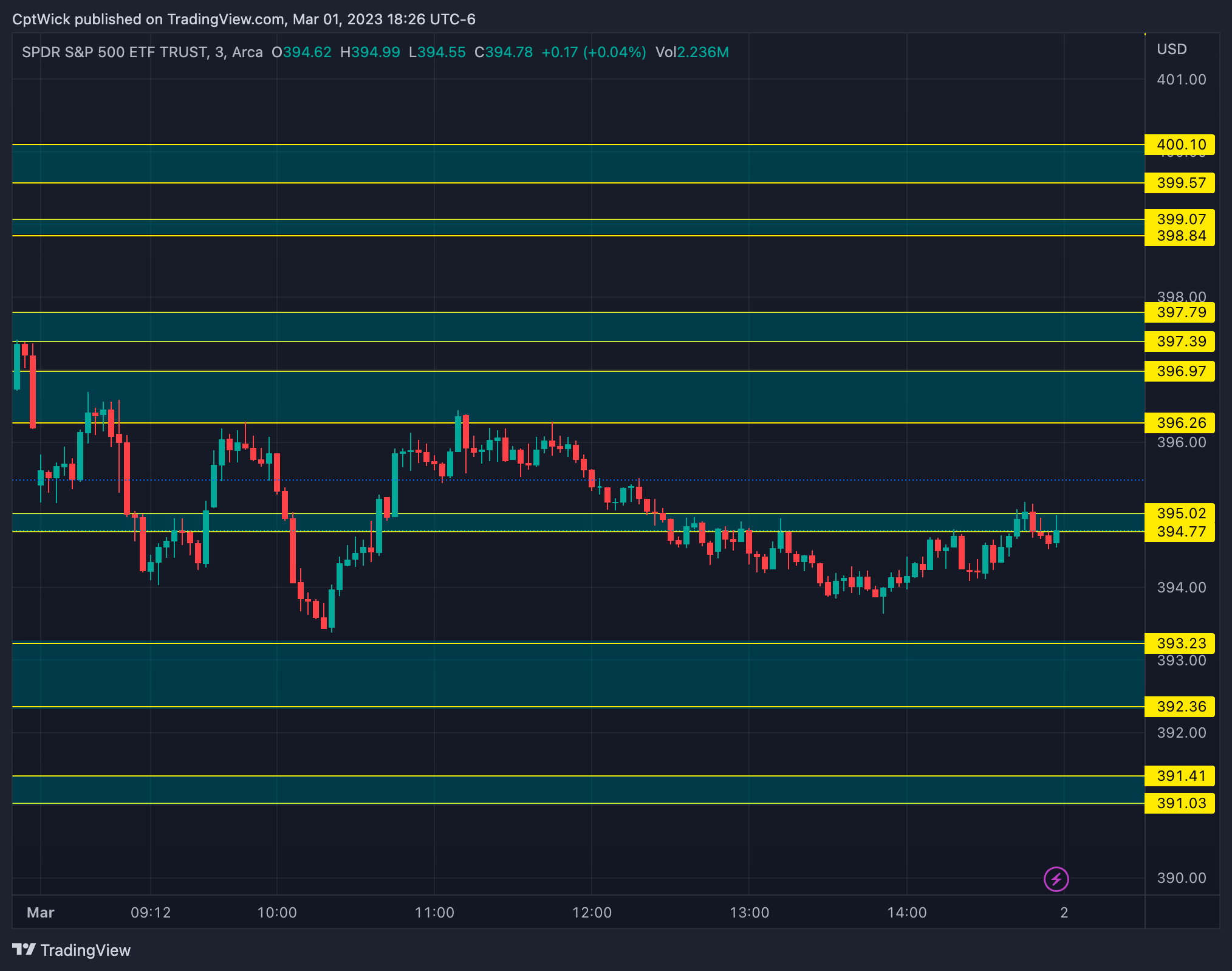Screen dimensions: 1232x971
Task: Click the 393.23 yellow price label
Action: 1180,643
